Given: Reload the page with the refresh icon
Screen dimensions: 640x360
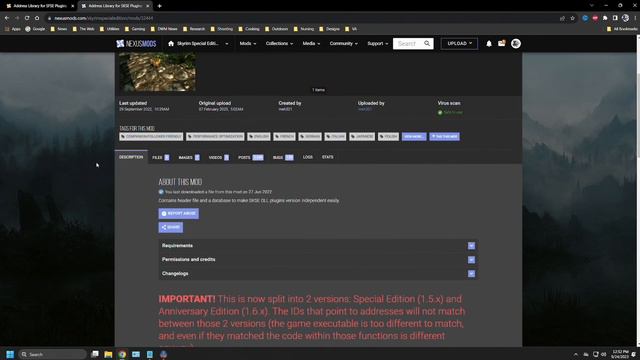Looking at the screenshot, I should (x=27, y=18).
